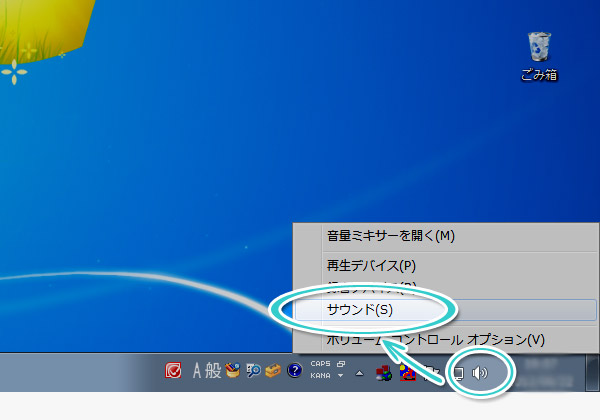
Task: Click the Show desktop button at taskbar edge
Action: 592,372
